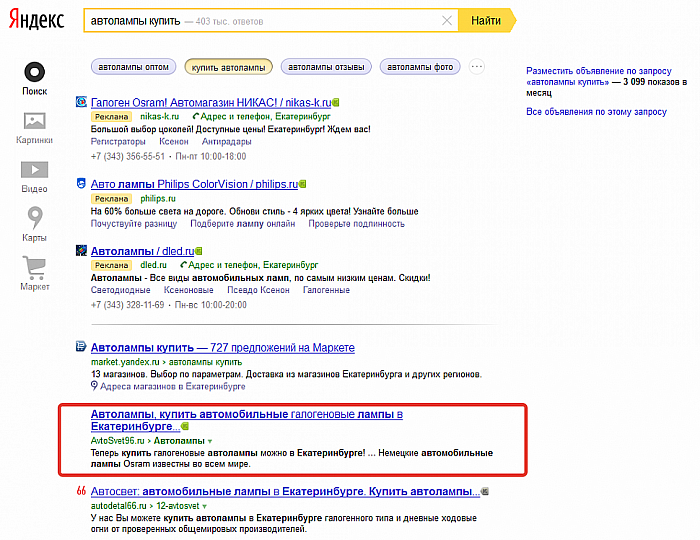
Task: Open Автолампы купить 727 предложений на Маркете
Action: pos(222,348)
